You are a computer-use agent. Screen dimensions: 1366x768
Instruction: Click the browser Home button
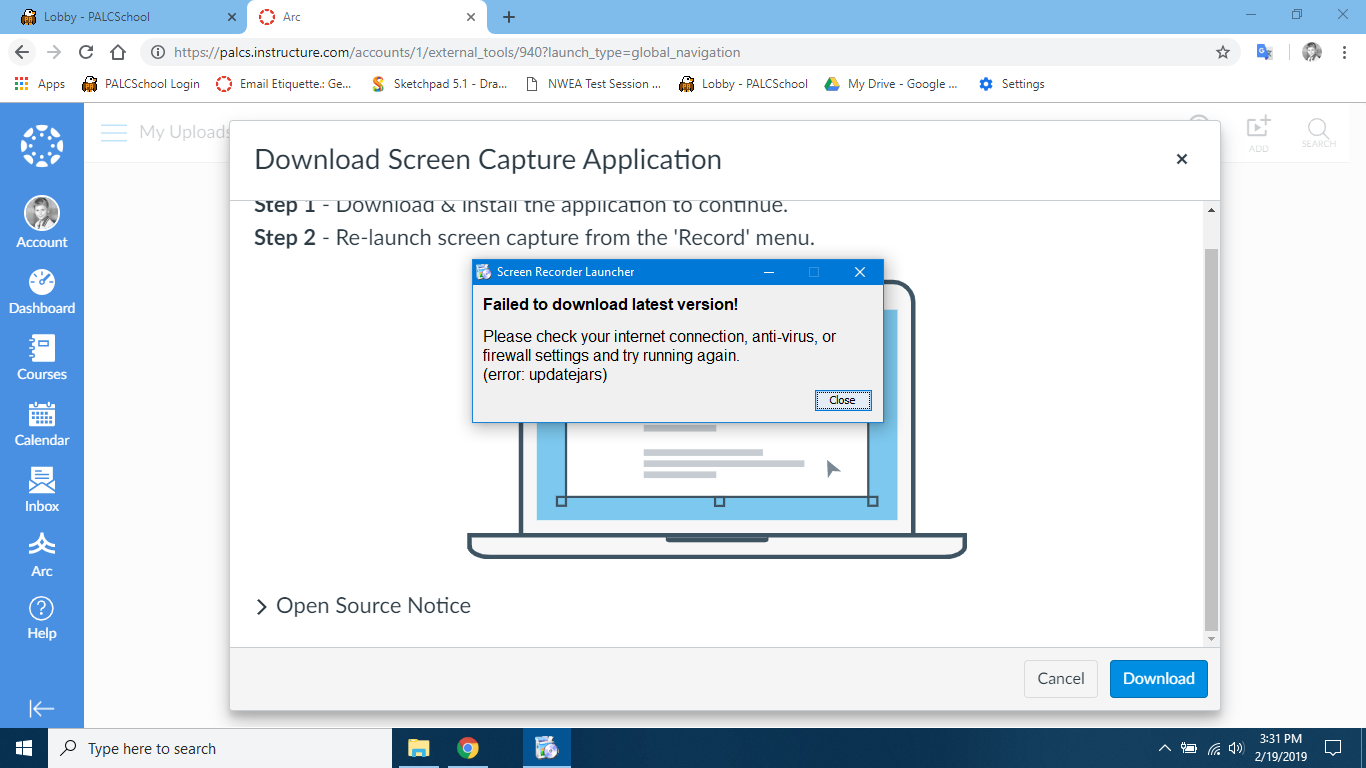[x=118, y=52]
